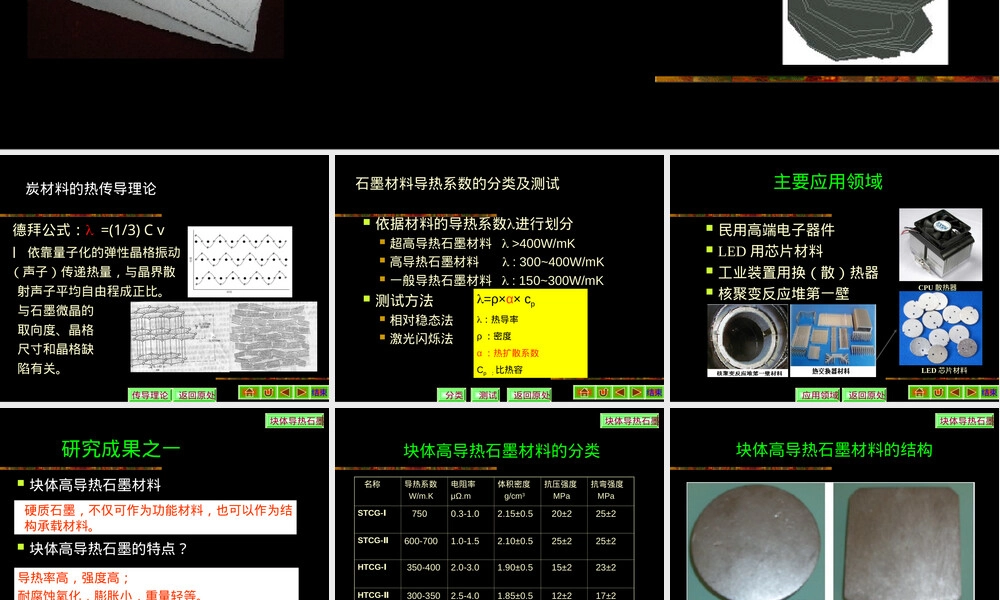The image size is (1000, 600).
Task: Click the next arrow on the 炭材料的热传导理论 slide
Action: pyautogui.click(x=302, y=392)
